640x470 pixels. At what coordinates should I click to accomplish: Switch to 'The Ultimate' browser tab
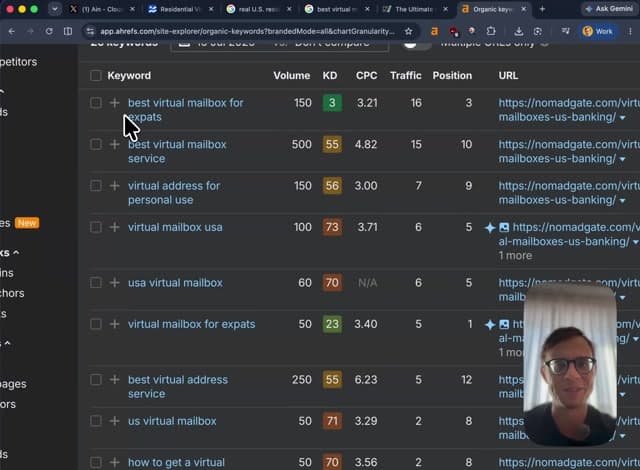(x=415, y=9)
